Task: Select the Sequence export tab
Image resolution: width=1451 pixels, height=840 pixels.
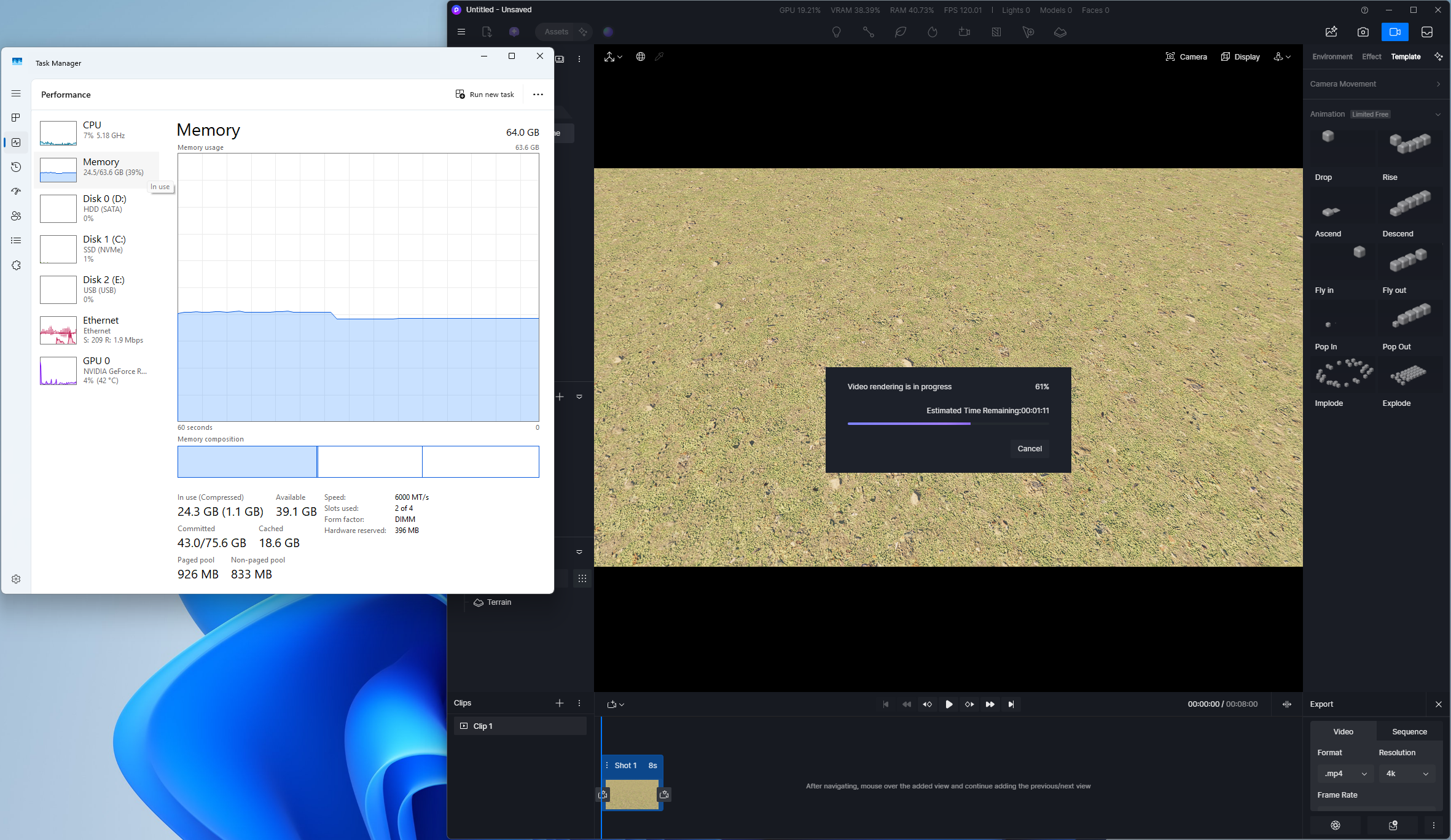Action: [x=1409, y=732]
